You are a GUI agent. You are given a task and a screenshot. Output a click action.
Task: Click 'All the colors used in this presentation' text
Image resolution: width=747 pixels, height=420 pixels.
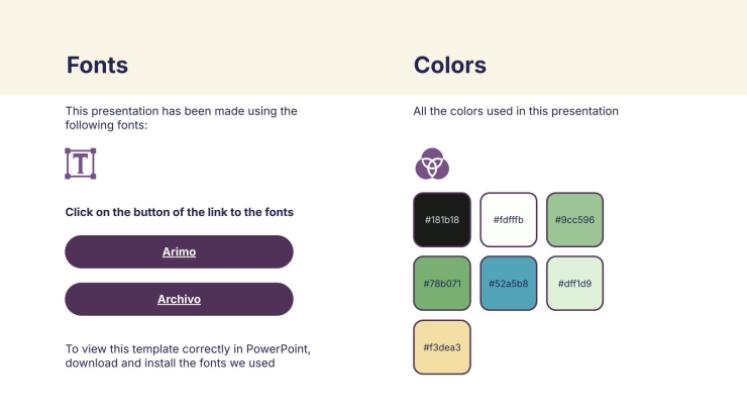(516, 111)
